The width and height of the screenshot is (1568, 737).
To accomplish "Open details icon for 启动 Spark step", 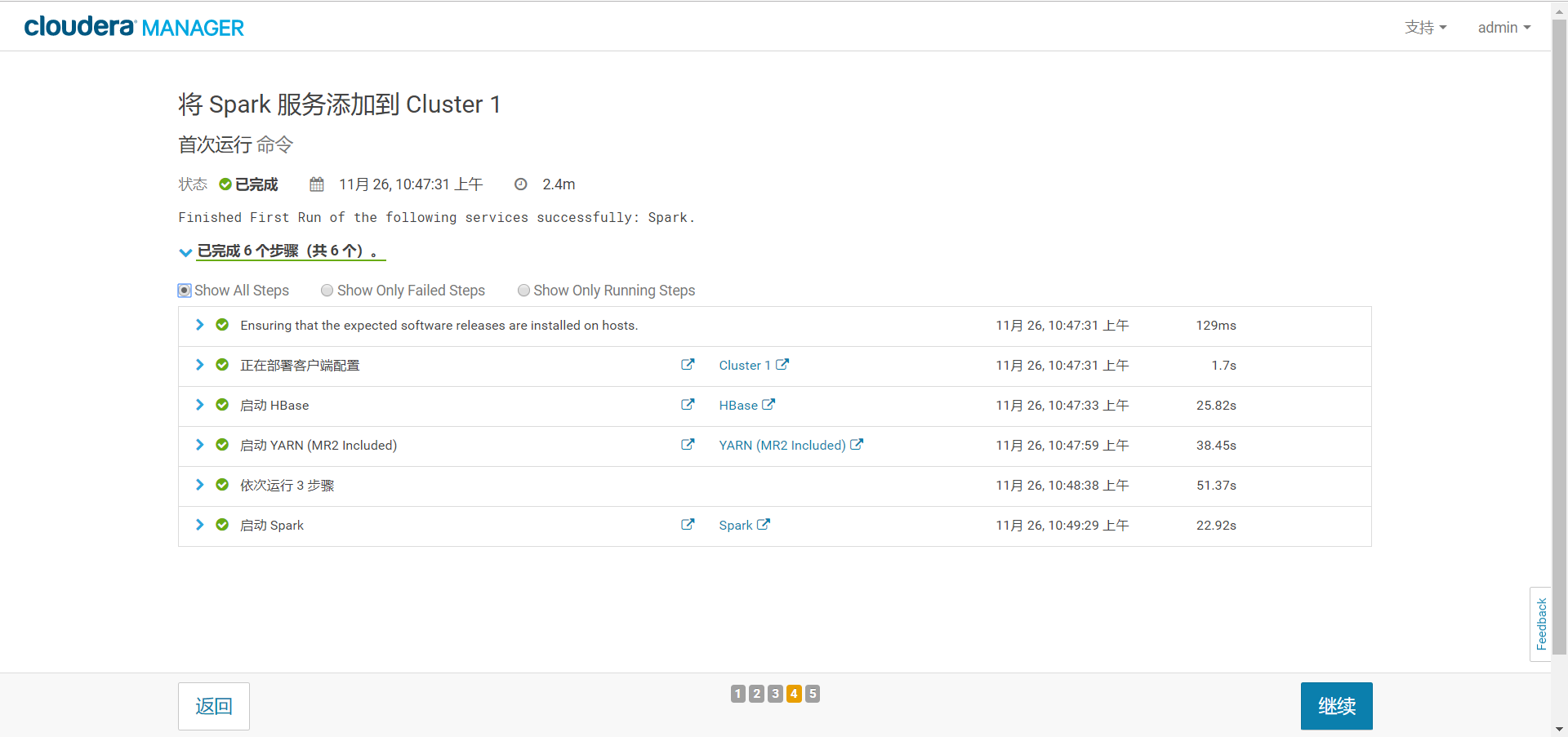I will (x=688, y=525).
